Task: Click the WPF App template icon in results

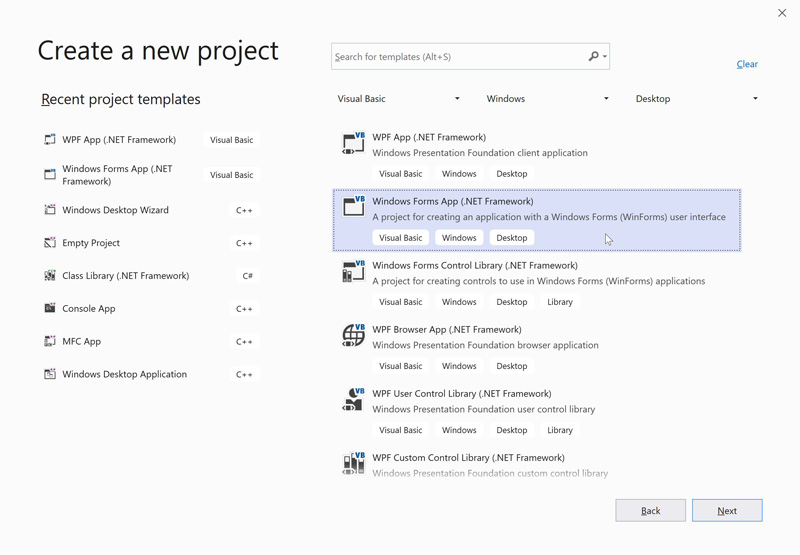Action: click(x=354, y=144)
